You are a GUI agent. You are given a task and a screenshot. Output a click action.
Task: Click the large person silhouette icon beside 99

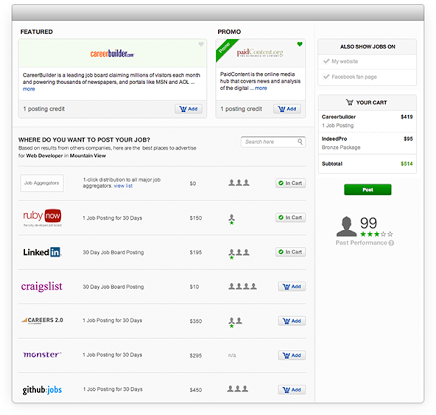coord(347,226)
